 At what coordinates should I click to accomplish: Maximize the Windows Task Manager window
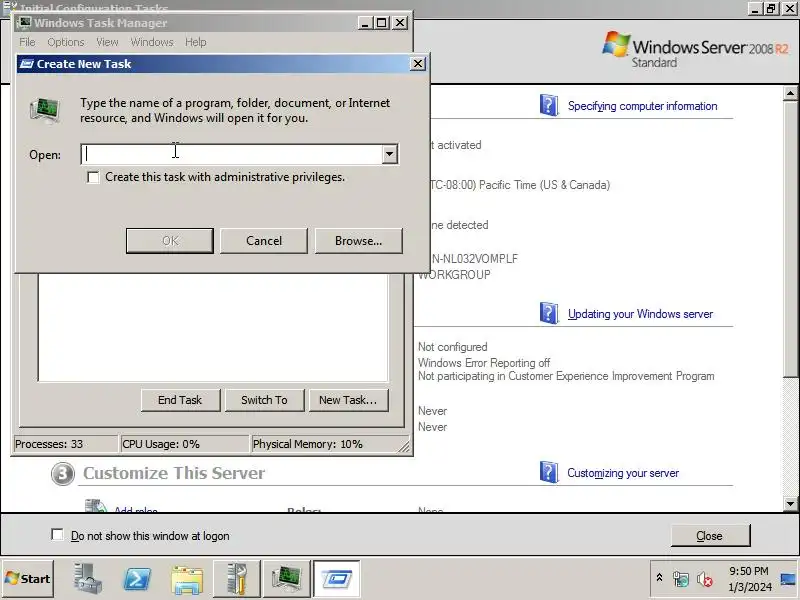[382, 22]
